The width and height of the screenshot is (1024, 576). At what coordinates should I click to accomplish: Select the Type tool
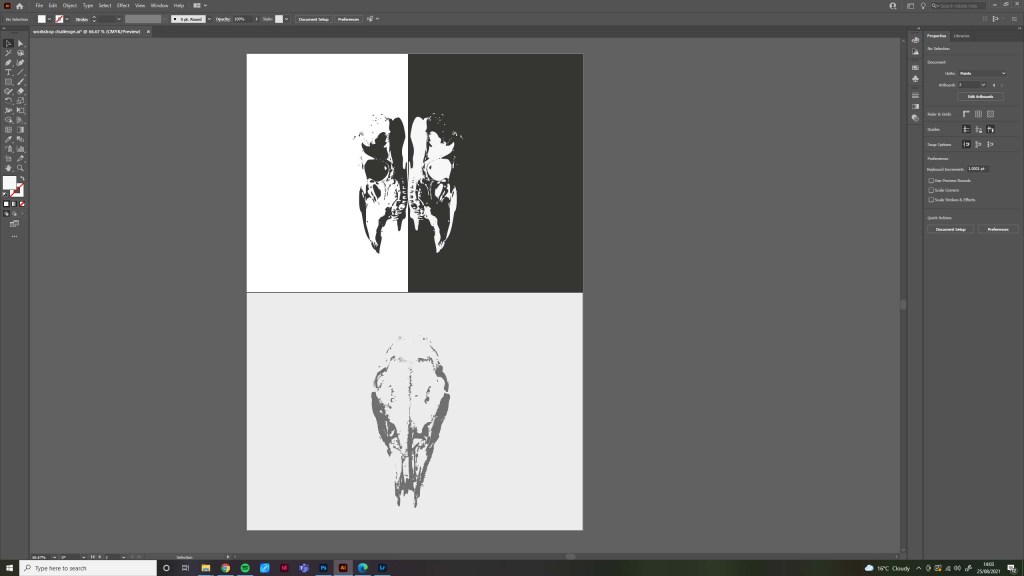[8, 72]
